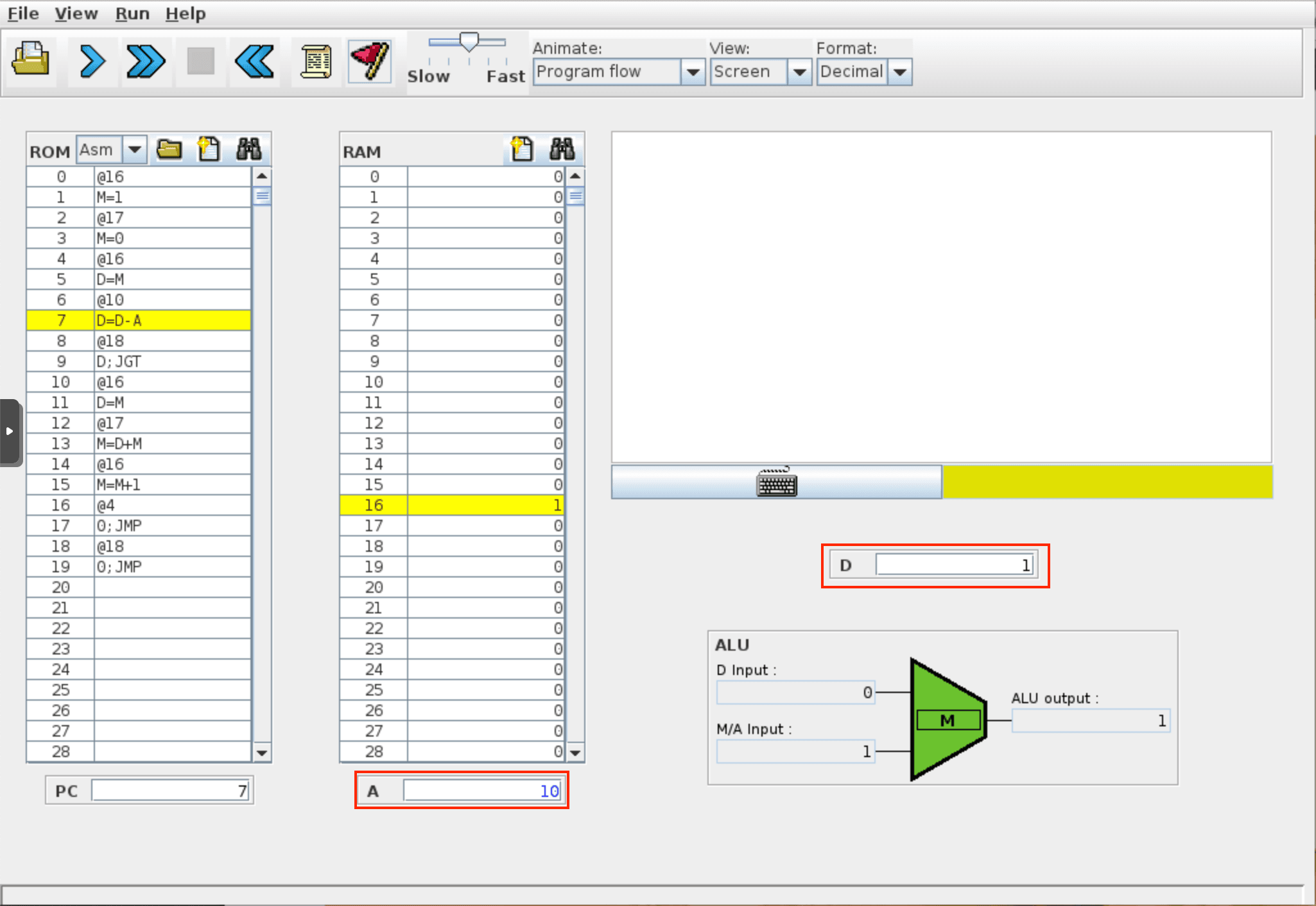Image resolution: width=1316 pixels, height=906 pixels.
Task: Reset program with the rewind arrows
Action: tap(254, 62)
